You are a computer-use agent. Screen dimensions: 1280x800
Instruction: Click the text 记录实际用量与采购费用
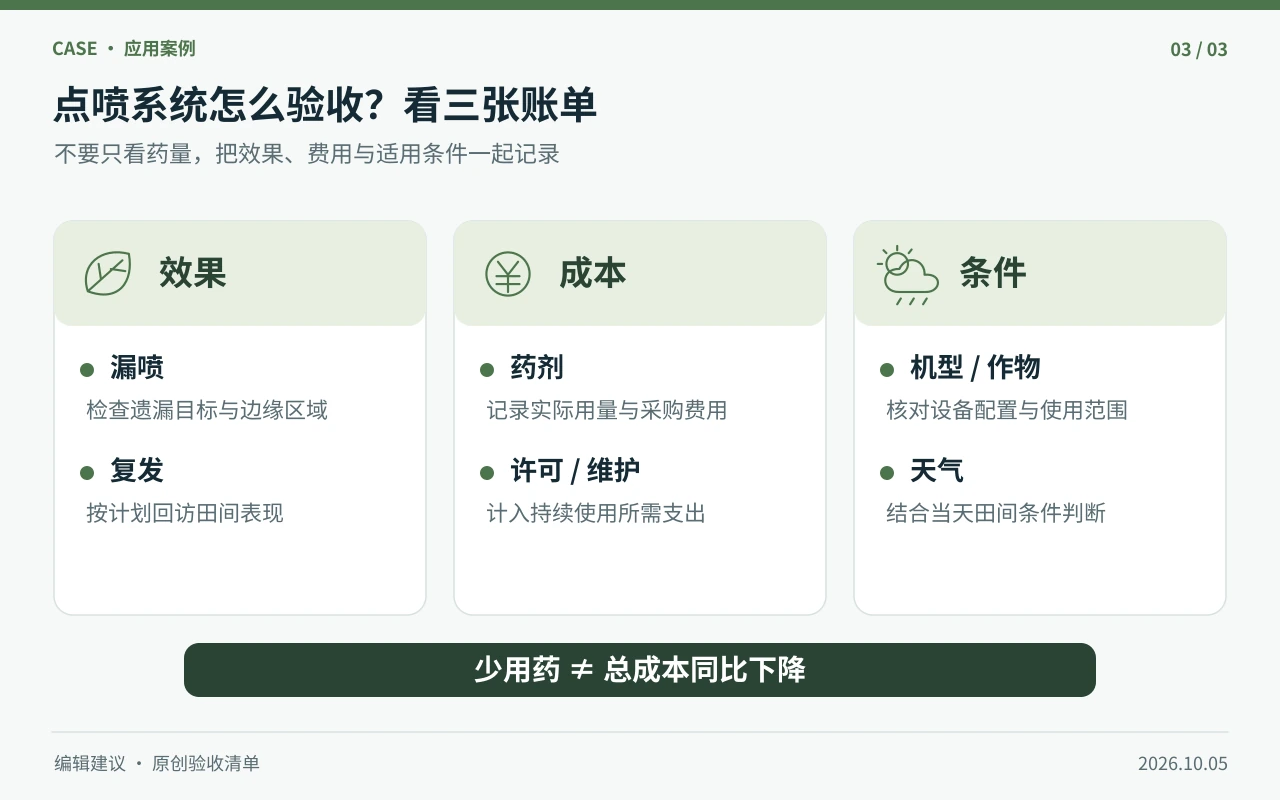coord(607,410)
